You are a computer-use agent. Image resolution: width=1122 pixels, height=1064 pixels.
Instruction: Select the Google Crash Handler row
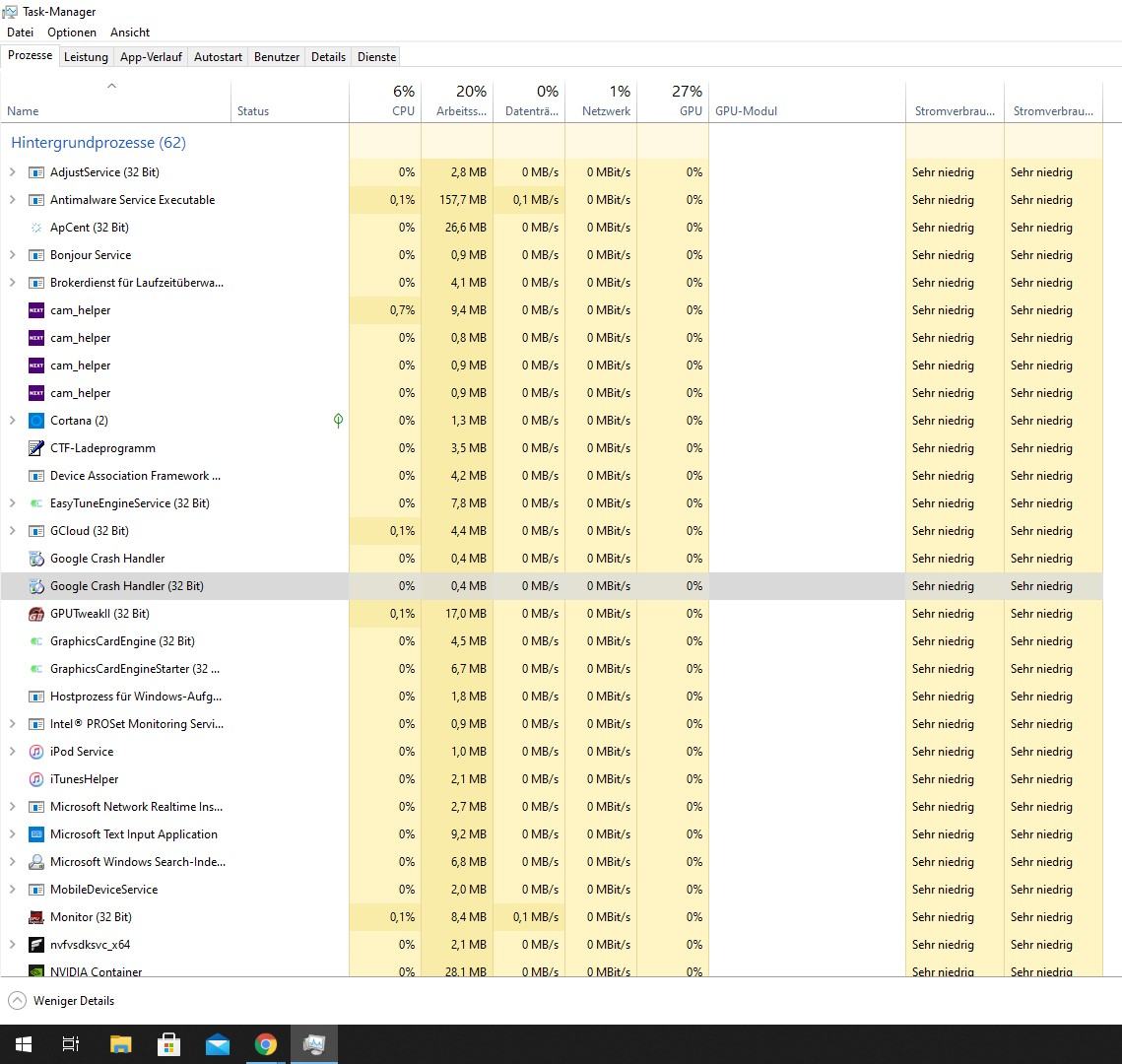point(552,559)
